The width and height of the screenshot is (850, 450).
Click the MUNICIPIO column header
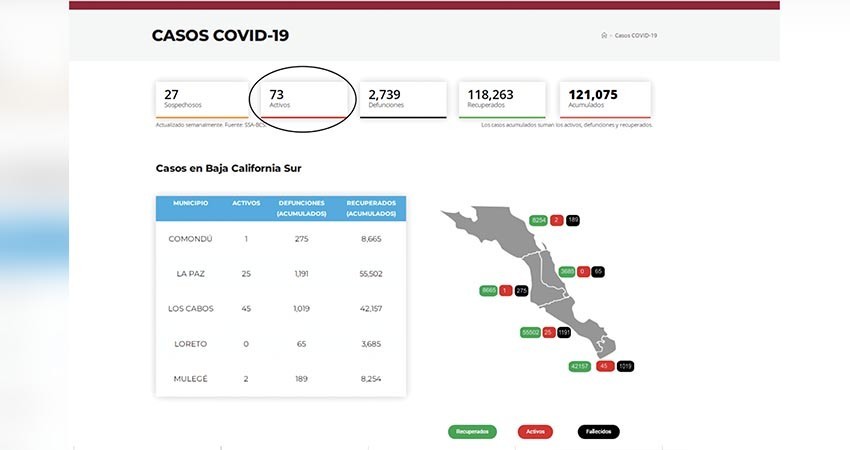(x=190, y=203)
